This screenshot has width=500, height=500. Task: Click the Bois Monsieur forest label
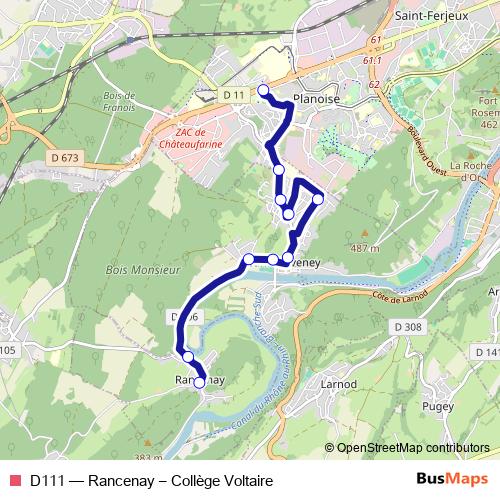point(143,269)
